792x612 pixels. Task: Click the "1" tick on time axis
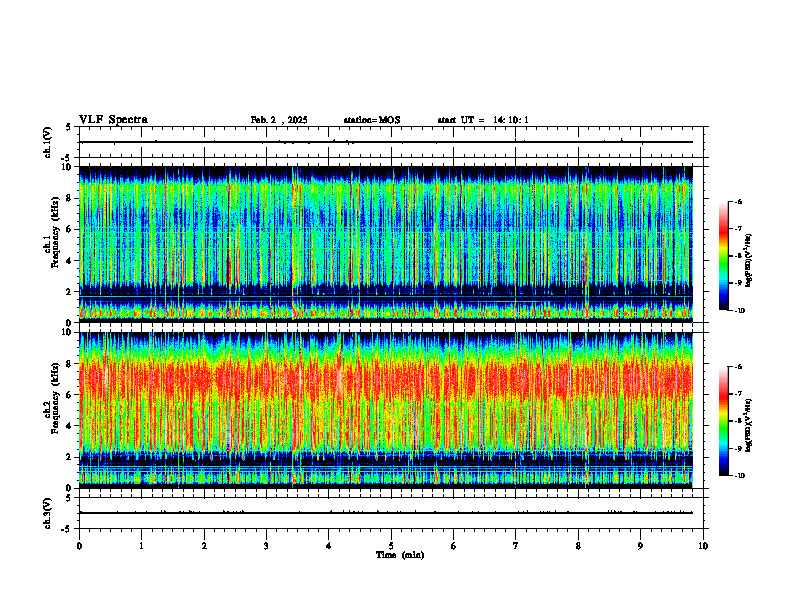[x=141, y=546]
